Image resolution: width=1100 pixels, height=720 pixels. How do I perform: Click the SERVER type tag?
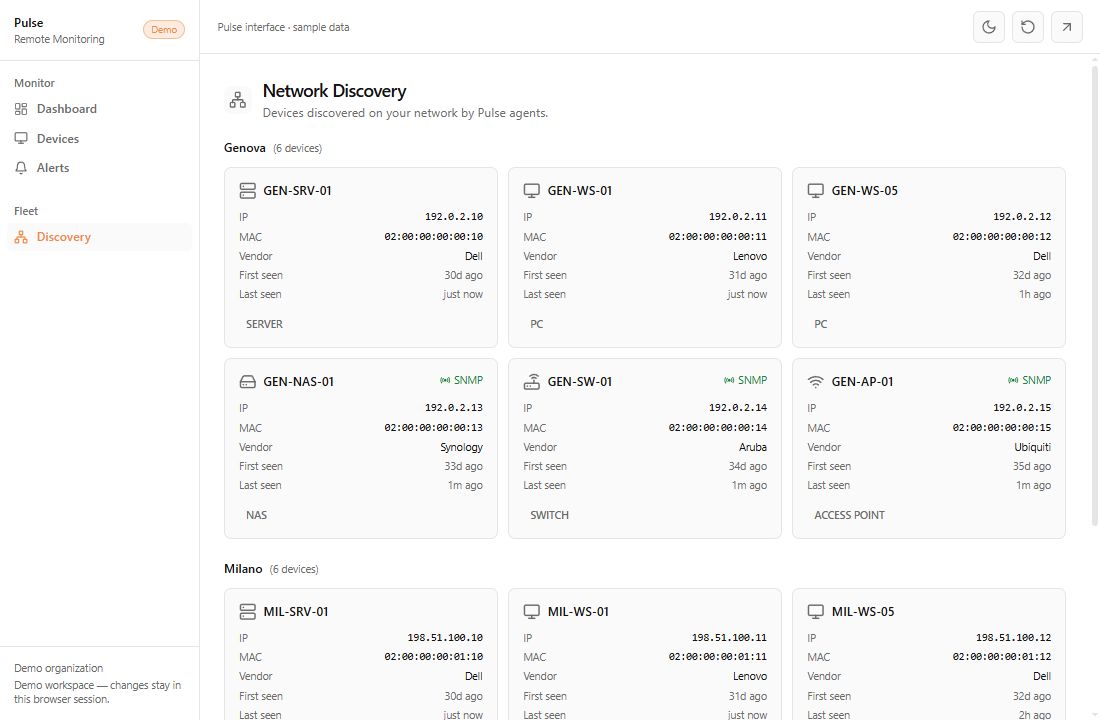pyautogui.click(x=264, y=324)
